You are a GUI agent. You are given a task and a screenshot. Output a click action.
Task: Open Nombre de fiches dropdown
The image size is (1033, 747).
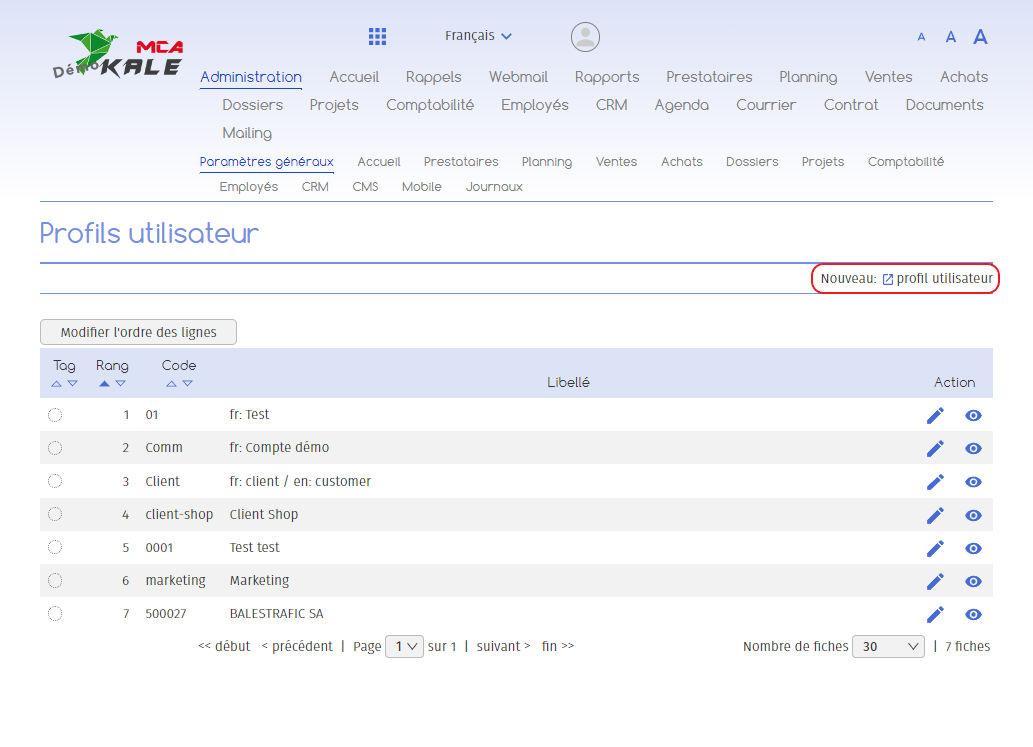[888, 647]
